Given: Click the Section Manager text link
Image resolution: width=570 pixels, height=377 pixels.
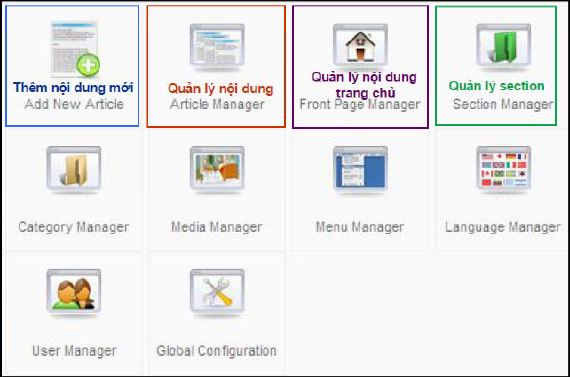Looking at the screenshot, I should coord(503,105).
